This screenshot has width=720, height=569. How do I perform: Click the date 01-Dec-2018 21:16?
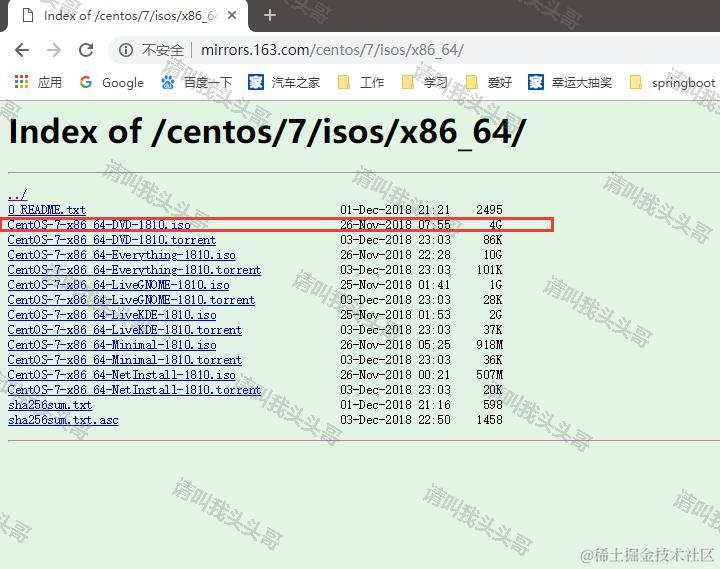tap(395, 405)
